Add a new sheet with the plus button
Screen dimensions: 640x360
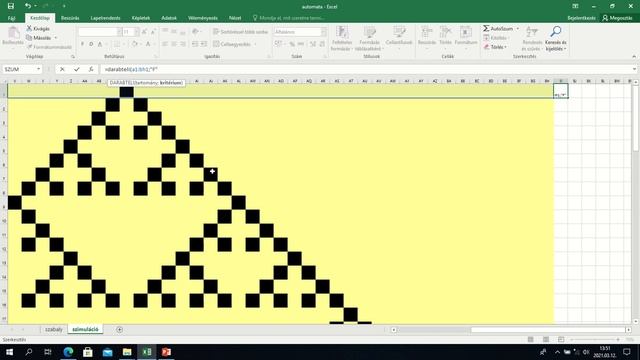point(119,329)
